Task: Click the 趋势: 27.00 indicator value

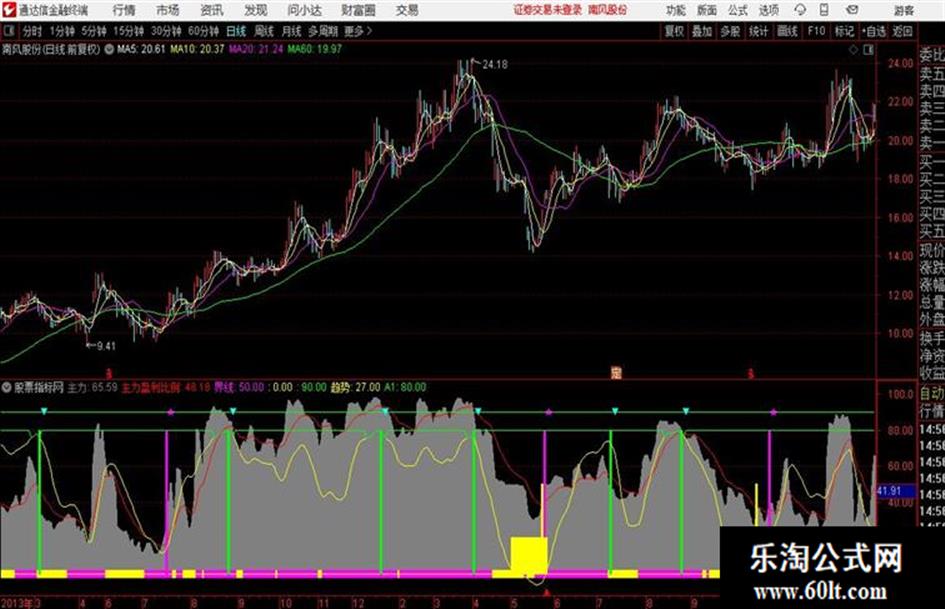Action: [x=356, y=387]
